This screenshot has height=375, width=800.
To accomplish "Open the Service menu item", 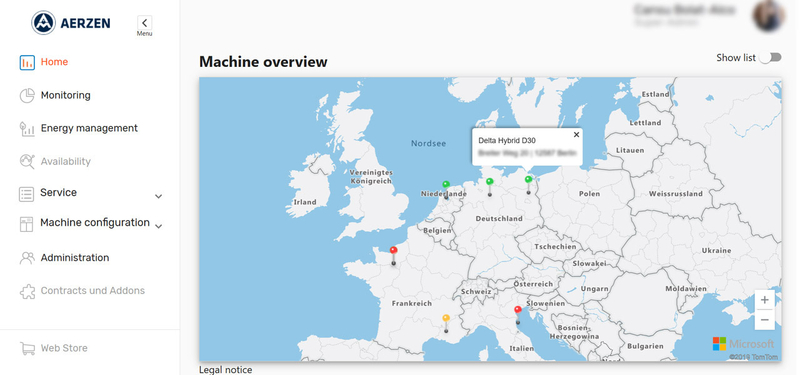I will 59,192.
